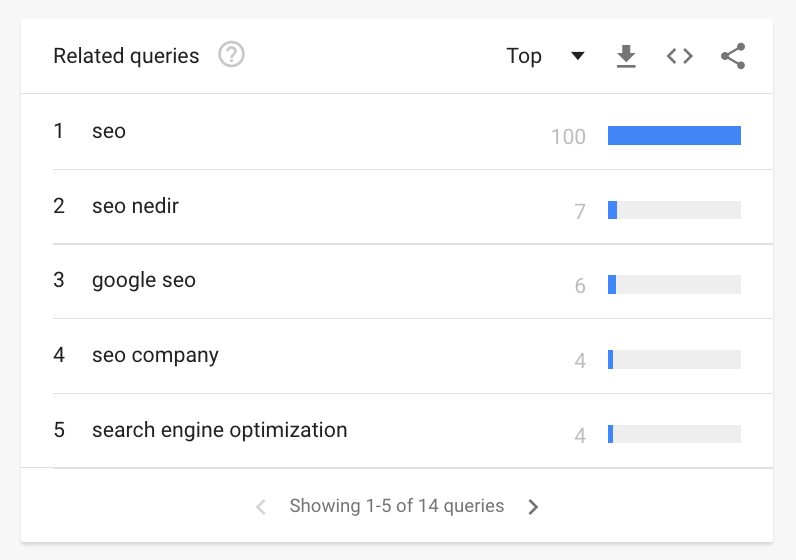Click the full blue bar for seo
This screenshot has width=796, height=560.
point(674,136)
